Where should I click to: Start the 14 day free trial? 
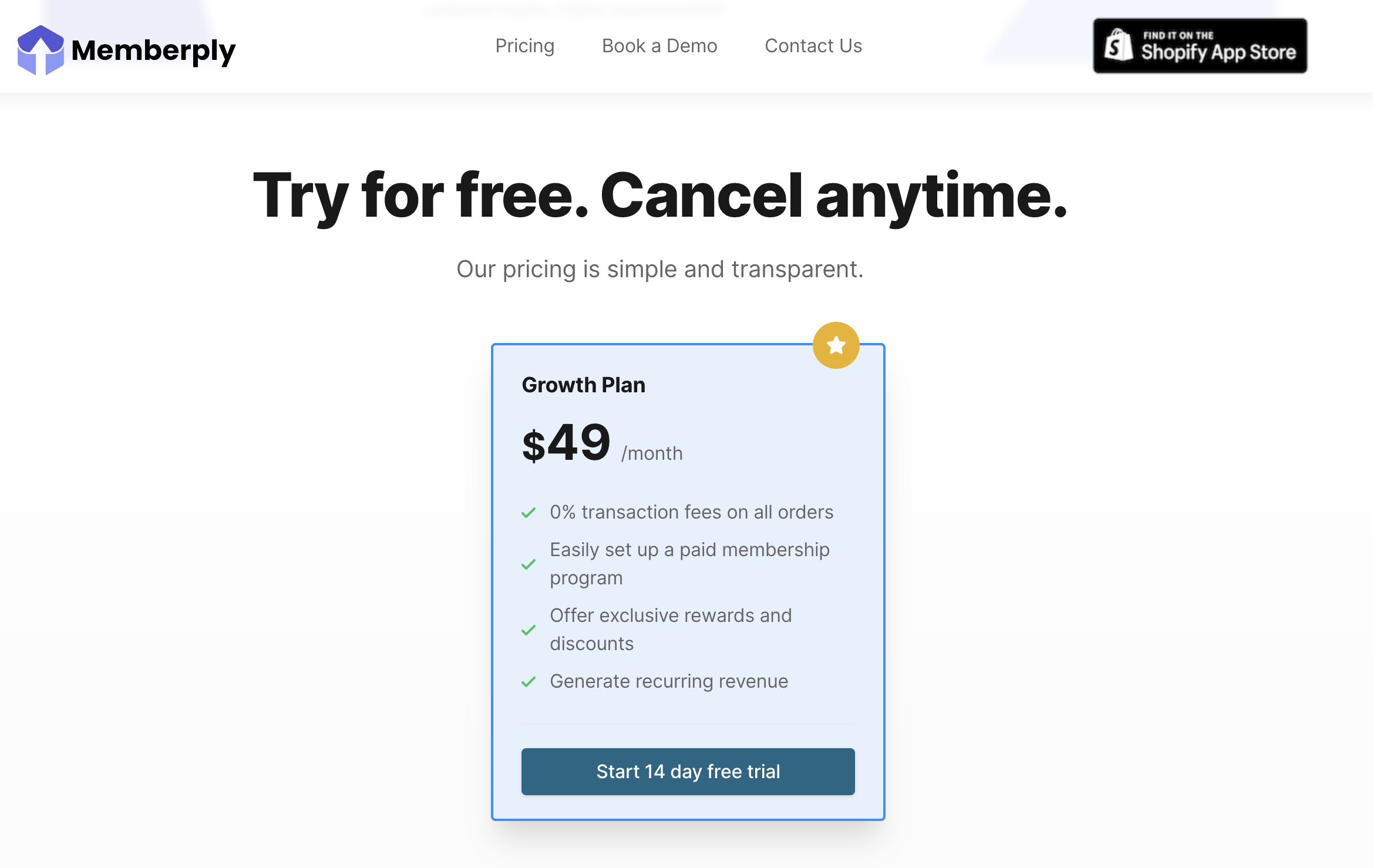688,771
